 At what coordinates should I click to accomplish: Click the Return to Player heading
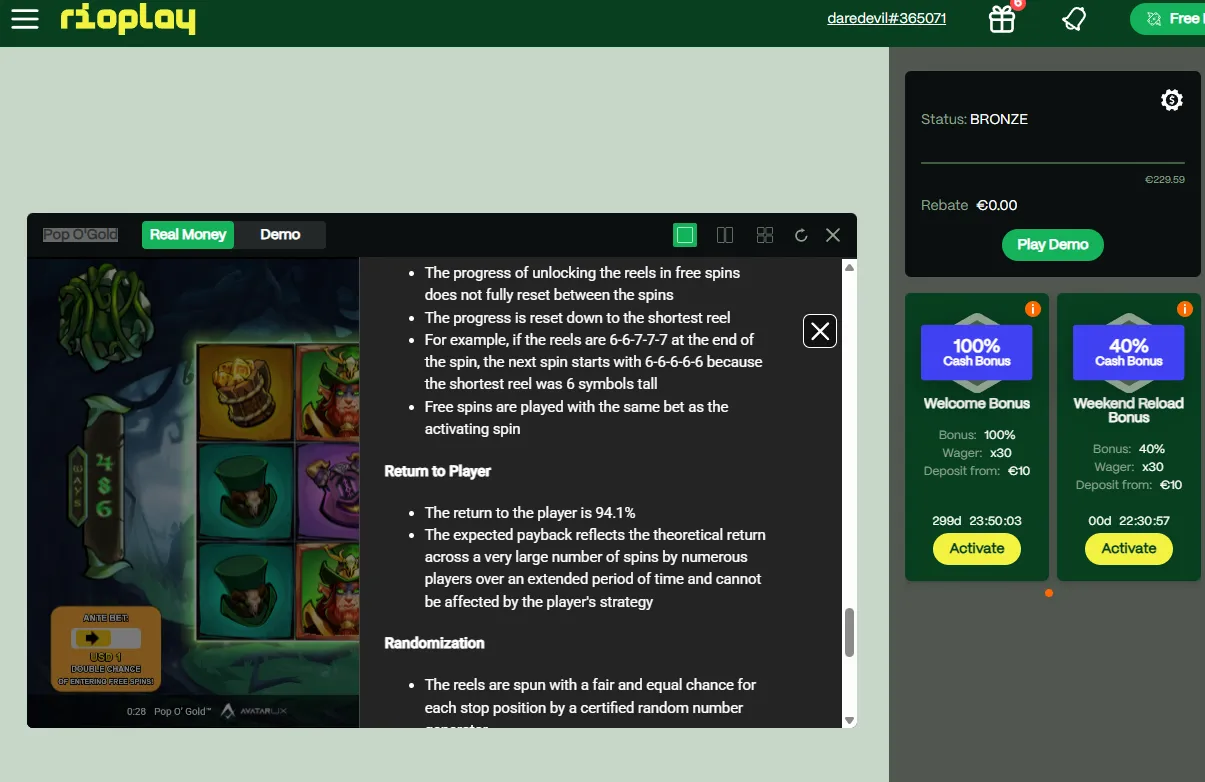(x=438, y=471)
